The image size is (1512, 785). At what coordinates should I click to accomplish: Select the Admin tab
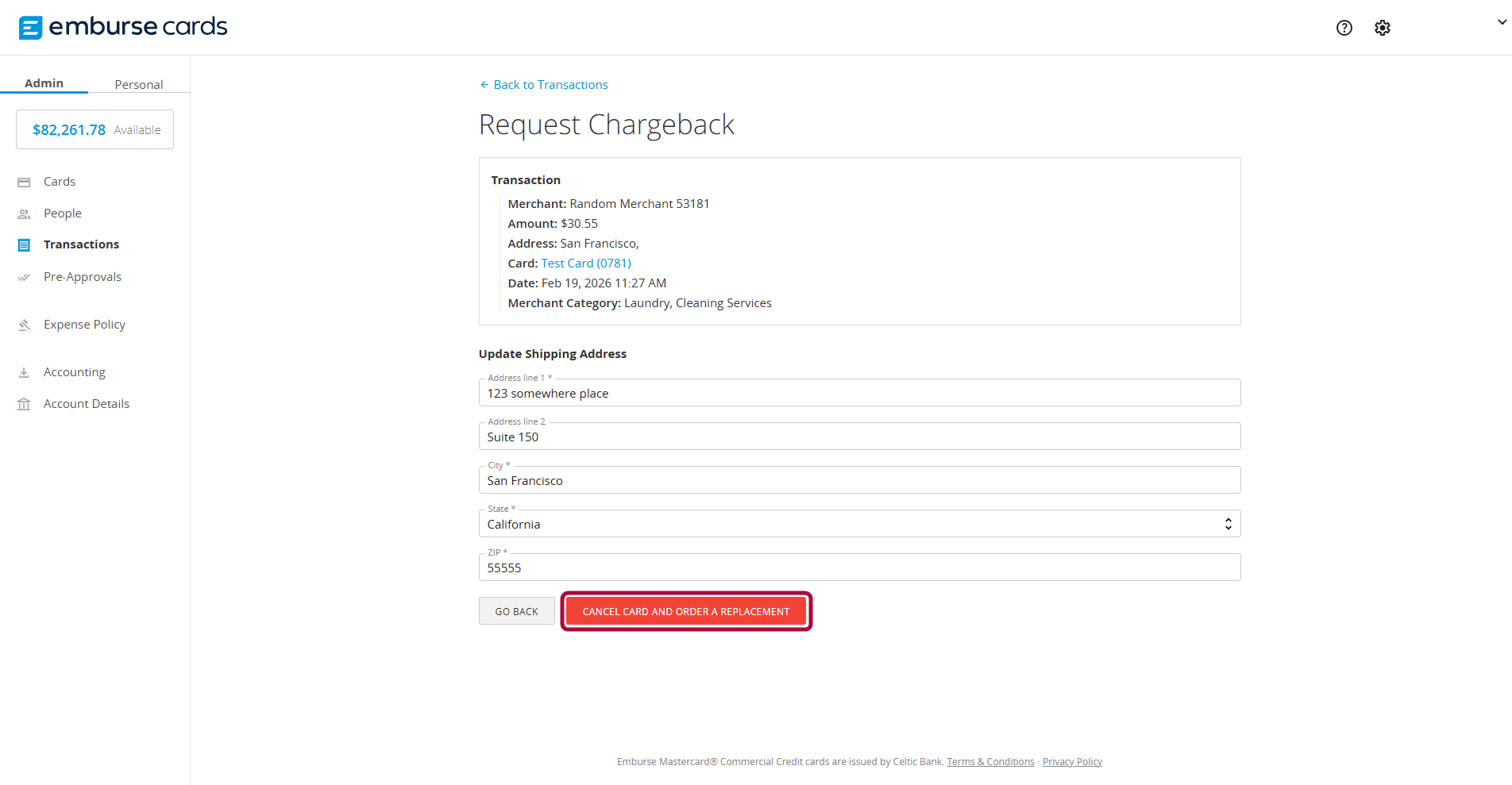pyautogui.click(x=44, y=83)
